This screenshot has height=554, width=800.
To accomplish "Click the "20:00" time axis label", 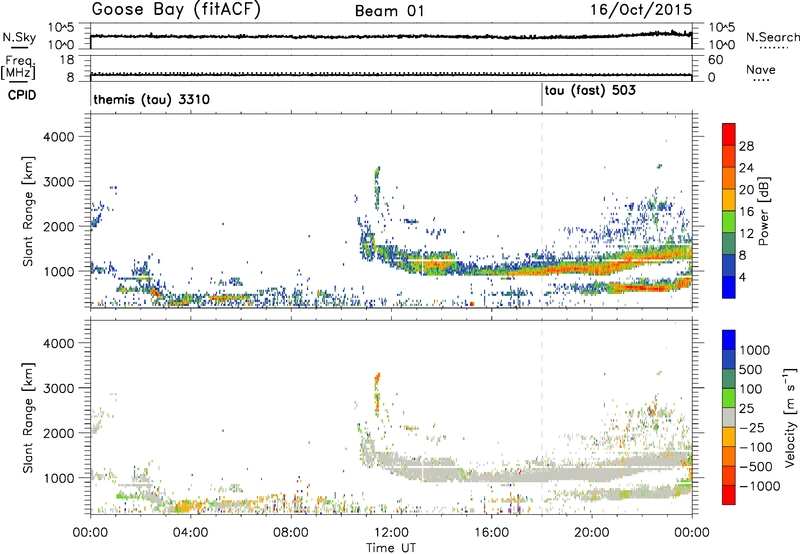I will pyautogui.click(x=591, y=533).
